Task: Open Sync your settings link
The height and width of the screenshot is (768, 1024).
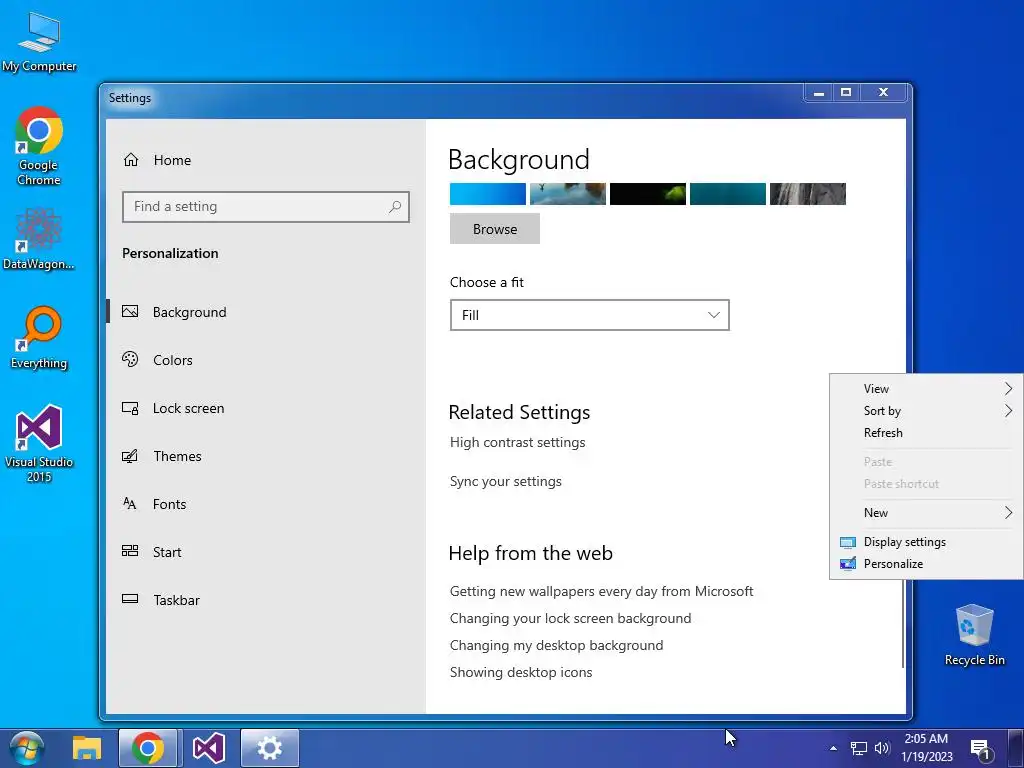Action: click(x=505, y=481)
